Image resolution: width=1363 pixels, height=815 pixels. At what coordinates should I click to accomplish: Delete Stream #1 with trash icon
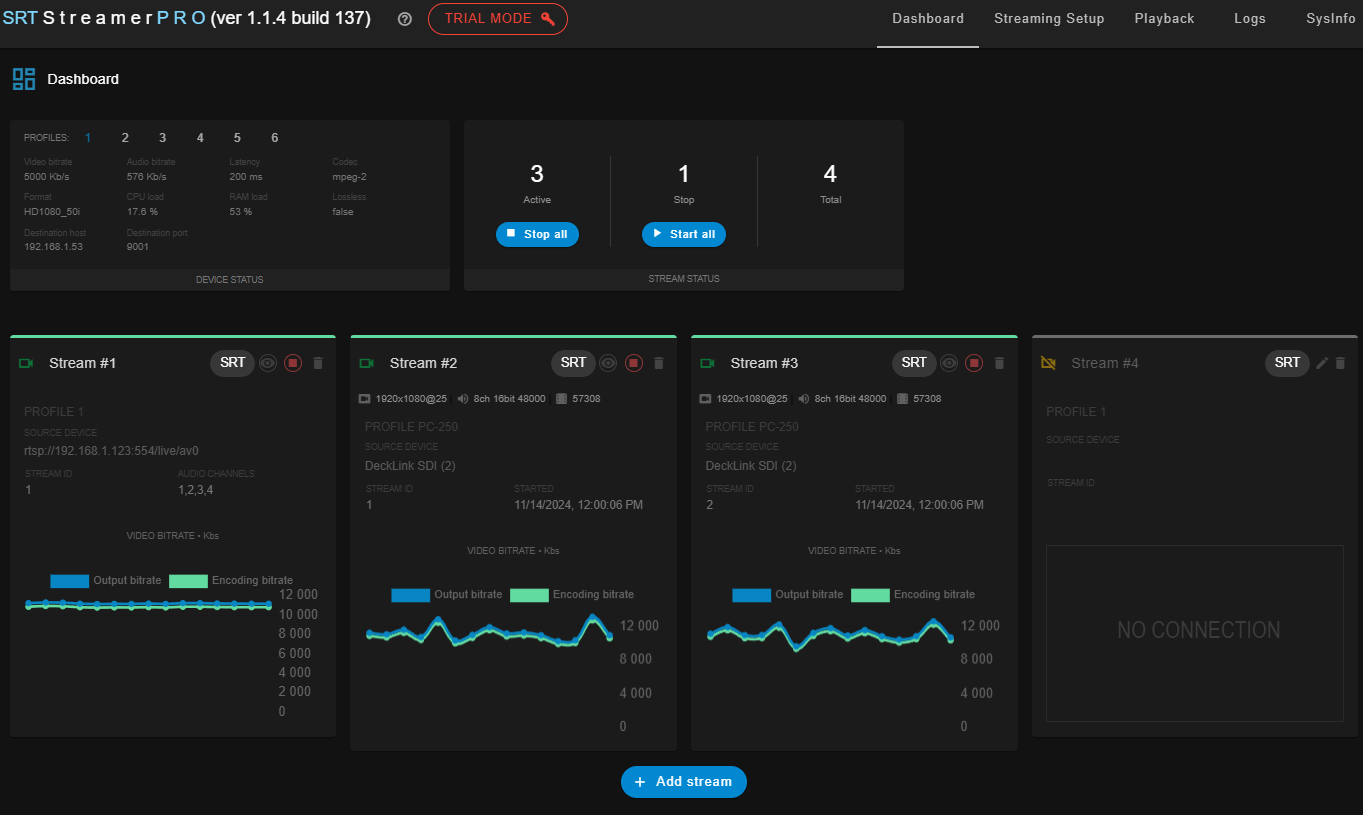[318, 363]
